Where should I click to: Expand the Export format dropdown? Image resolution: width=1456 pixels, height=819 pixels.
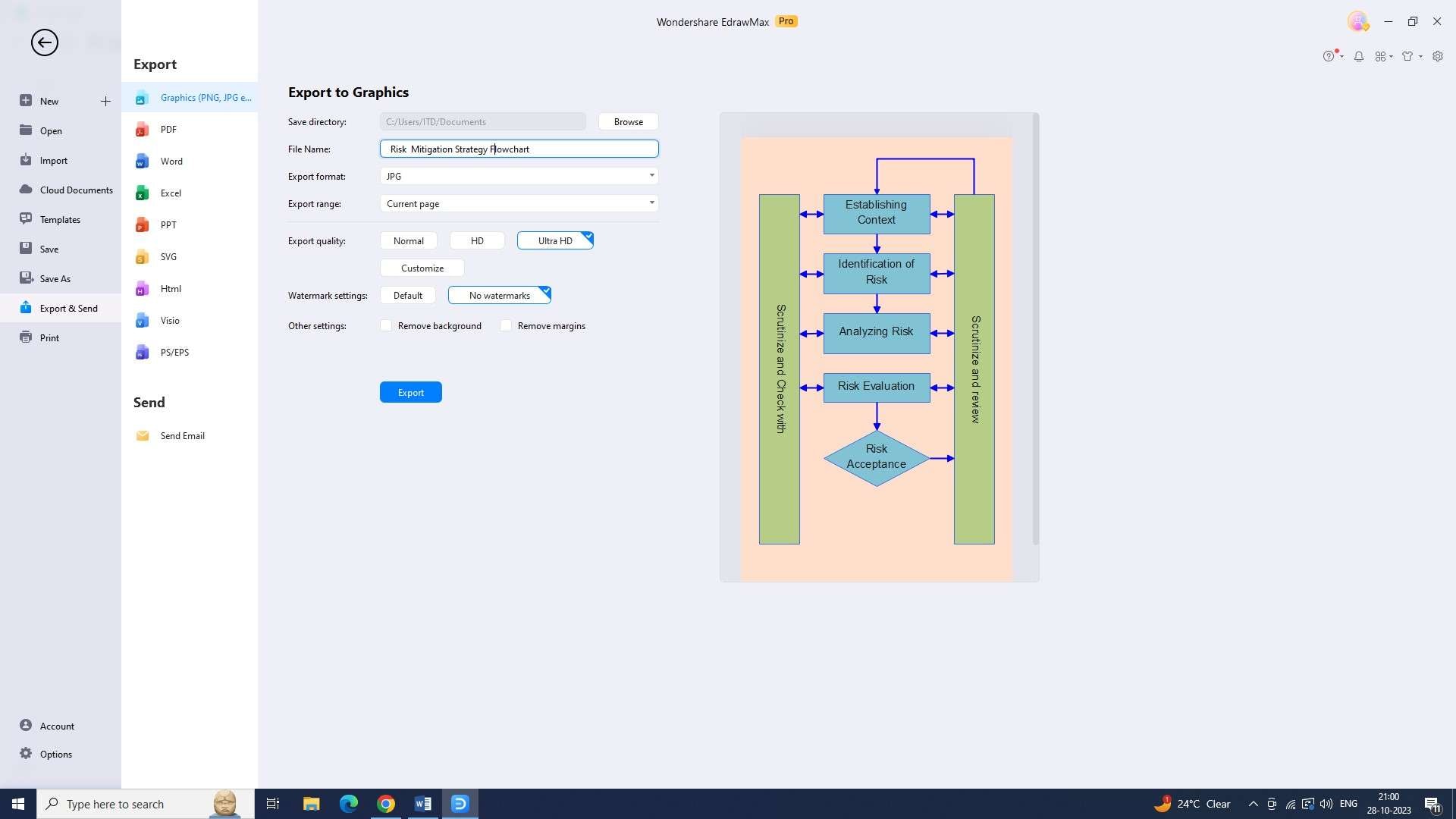pyautogui.click(x=650, y=176)
